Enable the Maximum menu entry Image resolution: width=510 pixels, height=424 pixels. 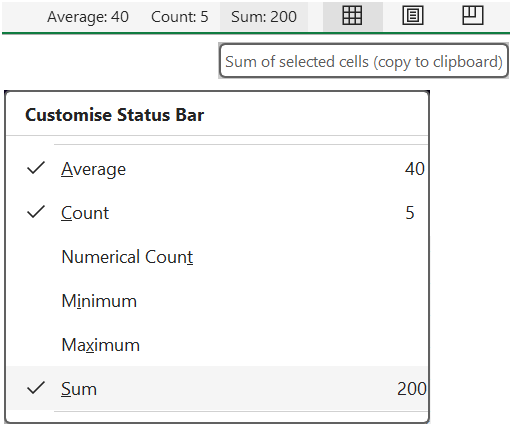(217, 345)
